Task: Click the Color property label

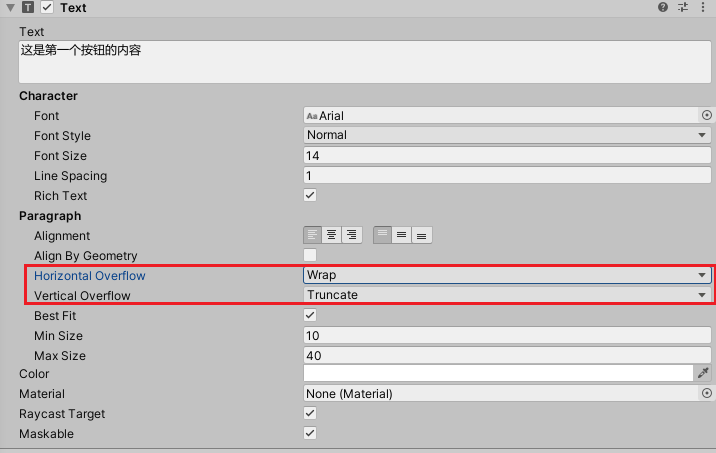Action: tap(34, 374)
